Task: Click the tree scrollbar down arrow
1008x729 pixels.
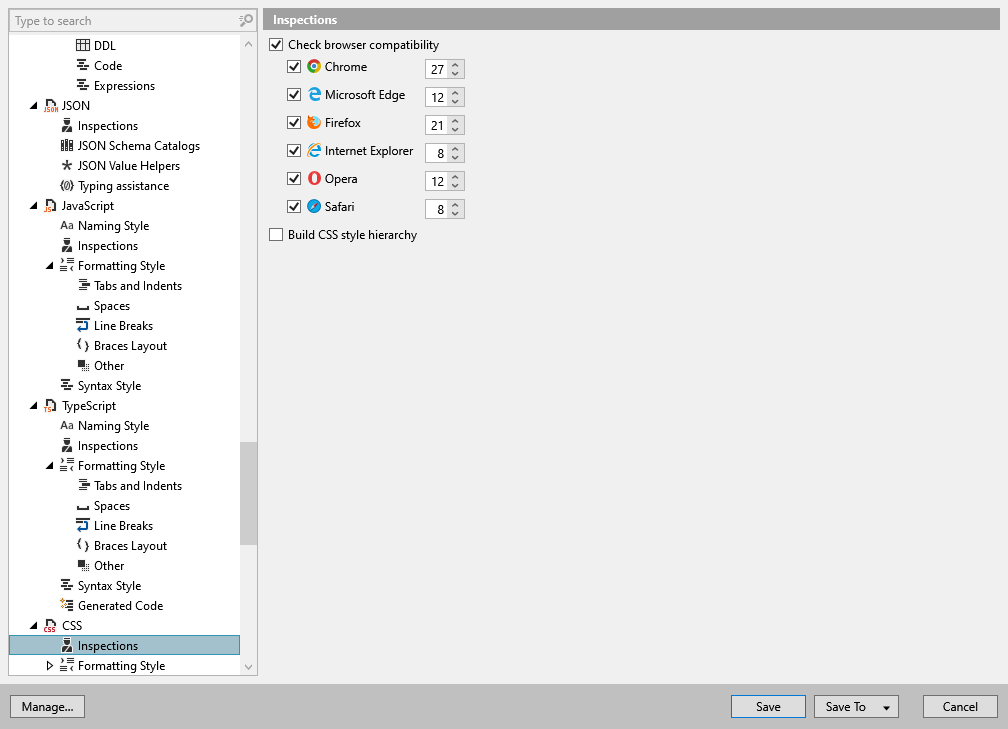Action: (249, 667)
